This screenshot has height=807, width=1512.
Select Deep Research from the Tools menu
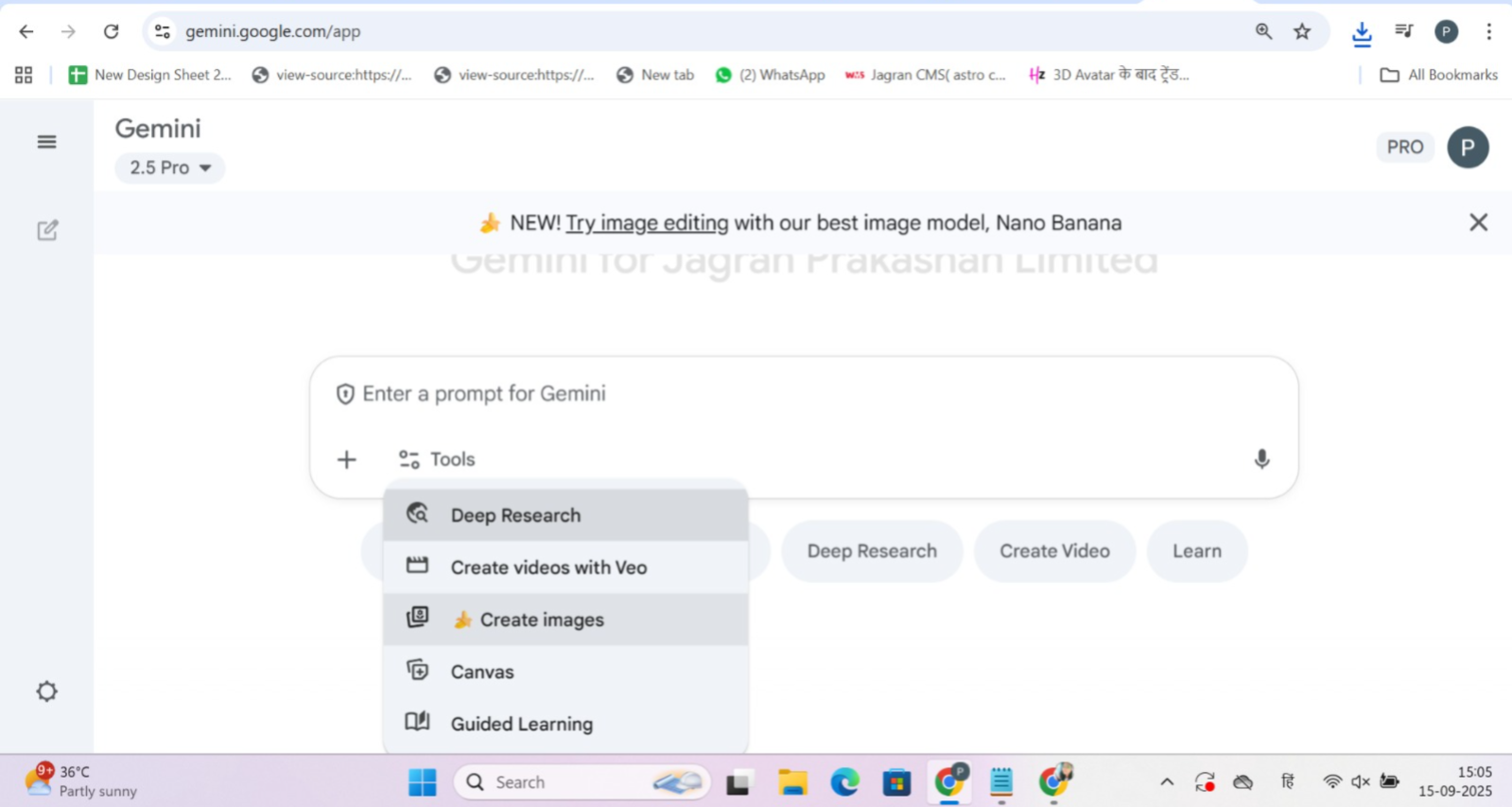tap(515, 516)
